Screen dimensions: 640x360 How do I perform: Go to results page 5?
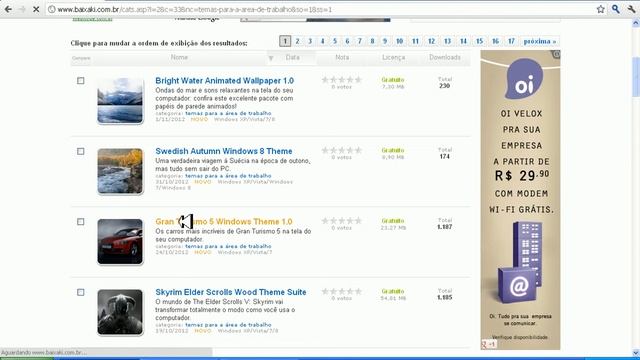tap(335, 41)
